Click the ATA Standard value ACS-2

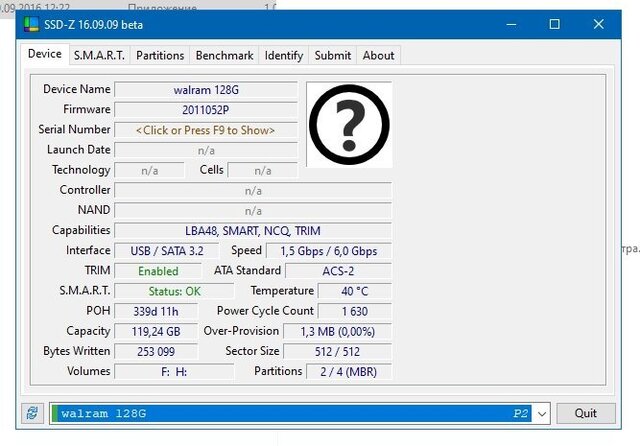click(338, 271)
